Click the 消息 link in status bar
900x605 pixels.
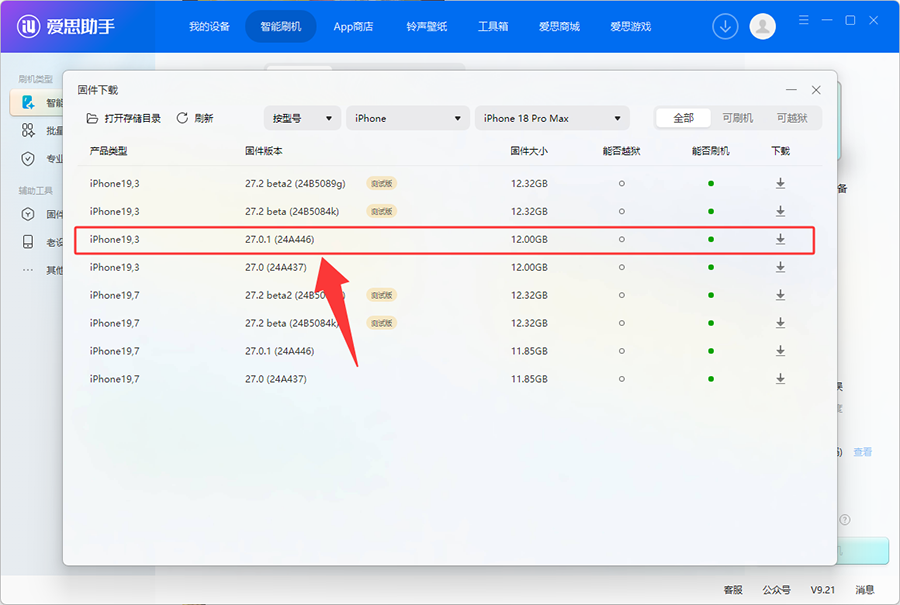[864, 590]
